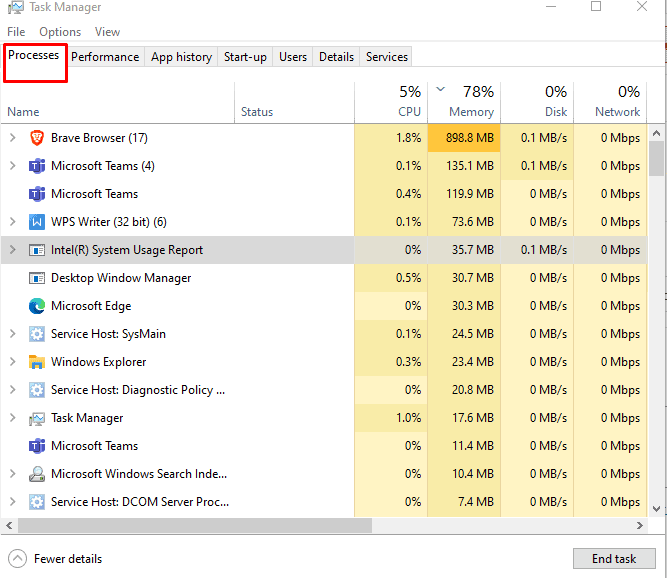Sort by the Name column header
The image size is (667, 578).
click(117, 103)
